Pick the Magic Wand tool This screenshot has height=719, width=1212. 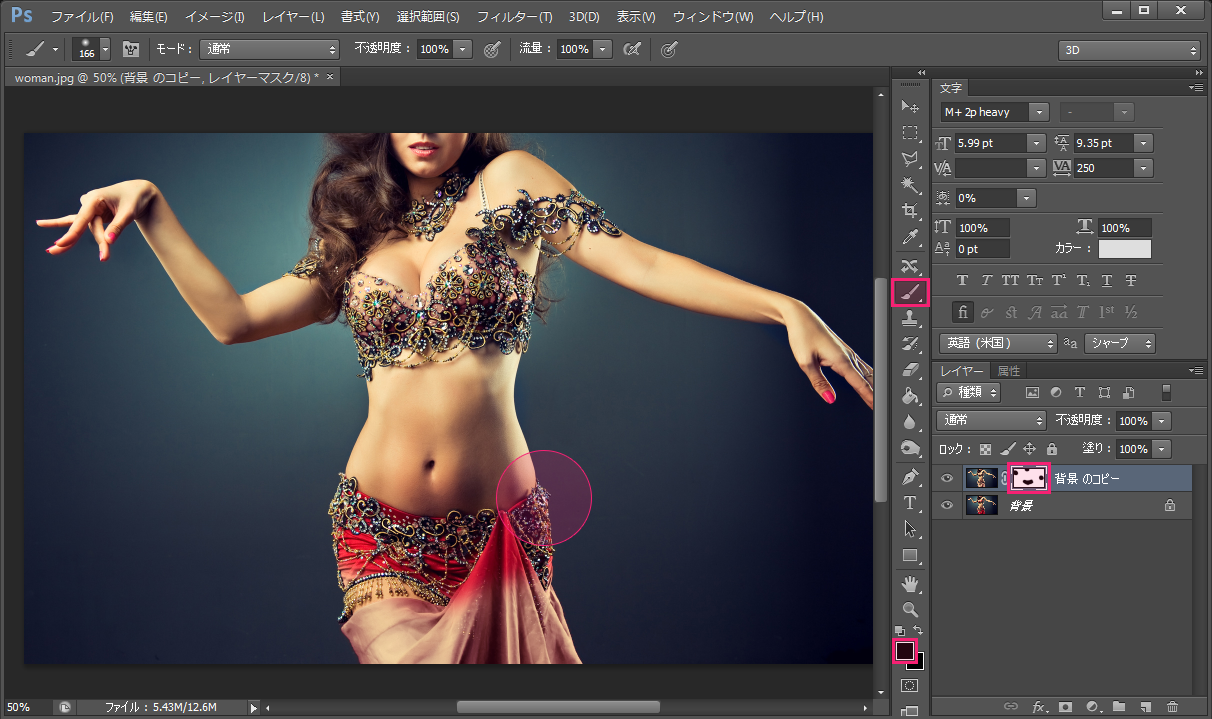pos(910,185)
